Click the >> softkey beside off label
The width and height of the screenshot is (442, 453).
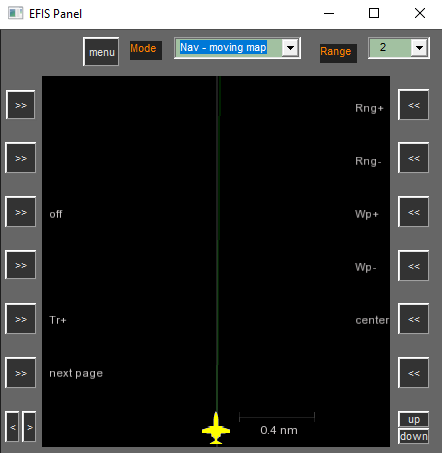click(21, 212)
